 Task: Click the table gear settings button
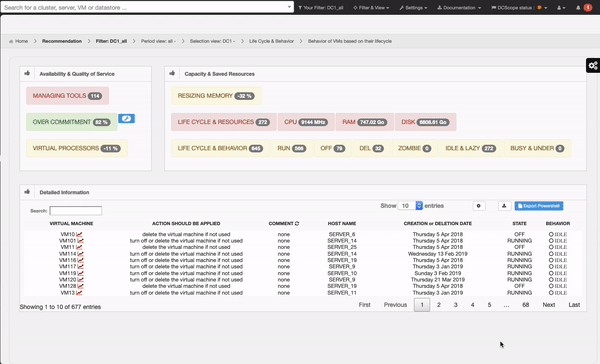(x=479, y=206)
